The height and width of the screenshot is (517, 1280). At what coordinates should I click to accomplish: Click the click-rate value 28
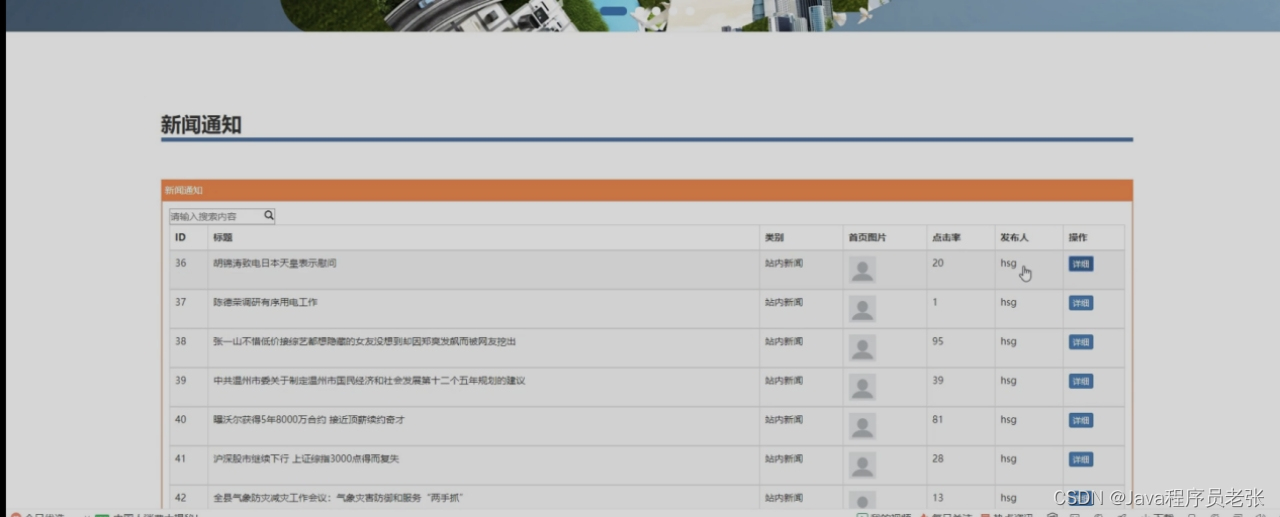938,458
